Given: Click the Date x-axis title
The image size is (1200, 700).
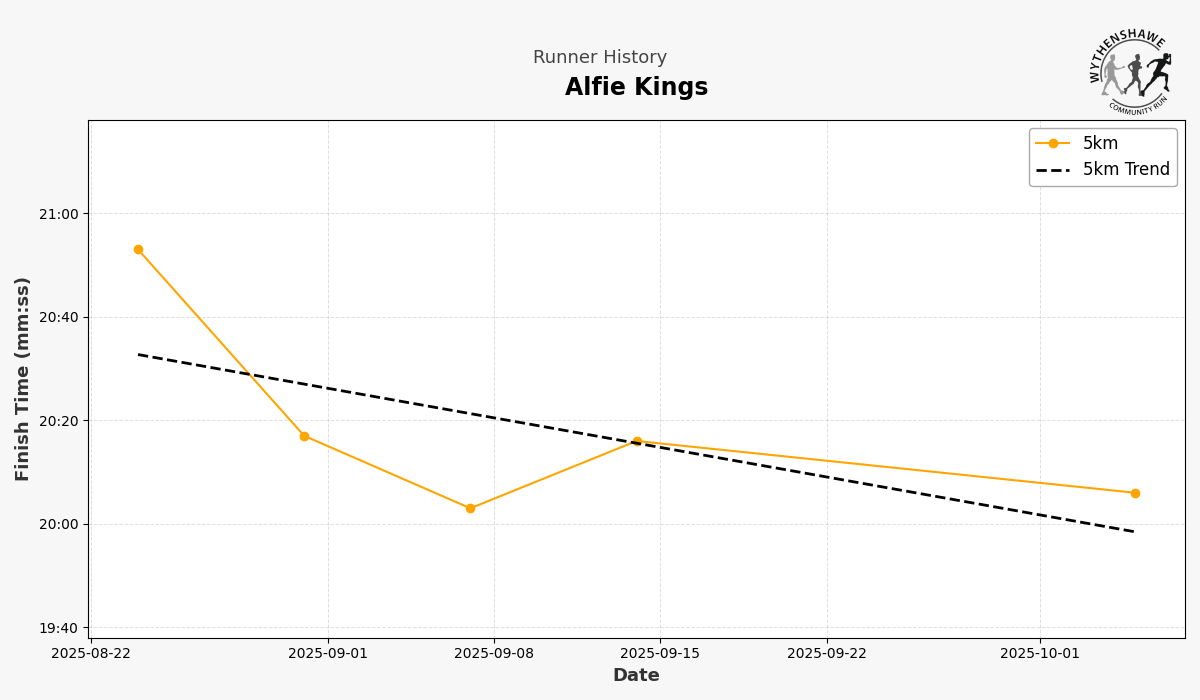Looking at the screenshot, I should pyautogui.click(x=636, y=676).
